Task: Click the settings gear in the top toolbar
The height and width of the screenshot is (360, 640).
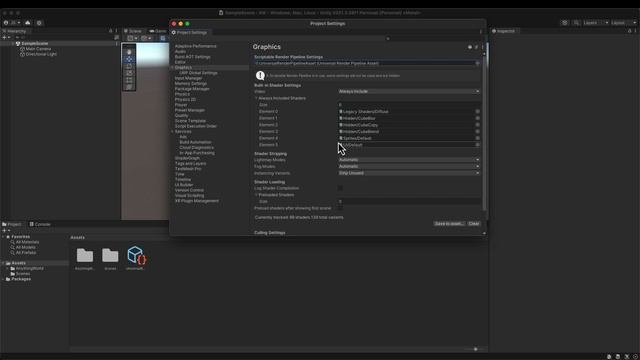Action: pyautogui.click(x=39, y=23)
